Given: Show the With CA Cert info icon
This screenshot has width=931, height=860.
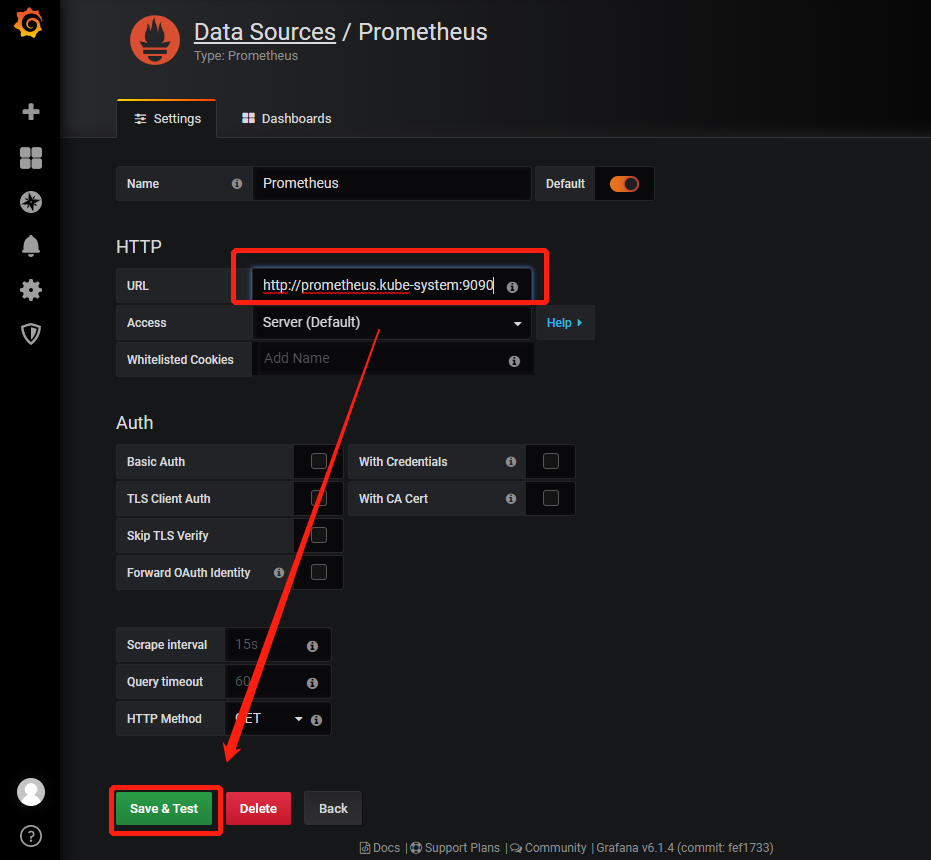Looking at the screenshot, I should (x=511, y=498).
